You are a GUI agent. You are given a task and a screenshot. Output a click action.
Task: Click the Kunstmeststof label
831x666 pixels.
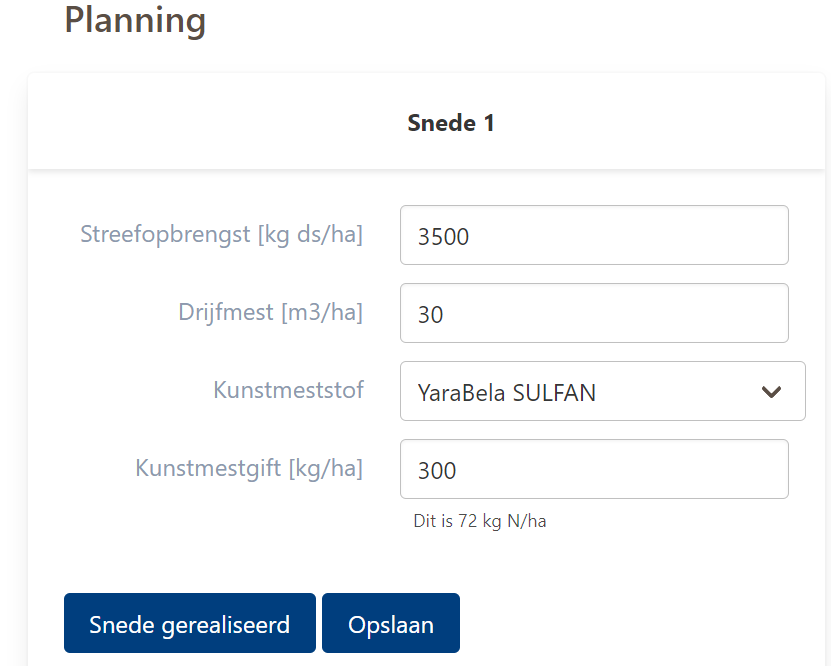288,390
